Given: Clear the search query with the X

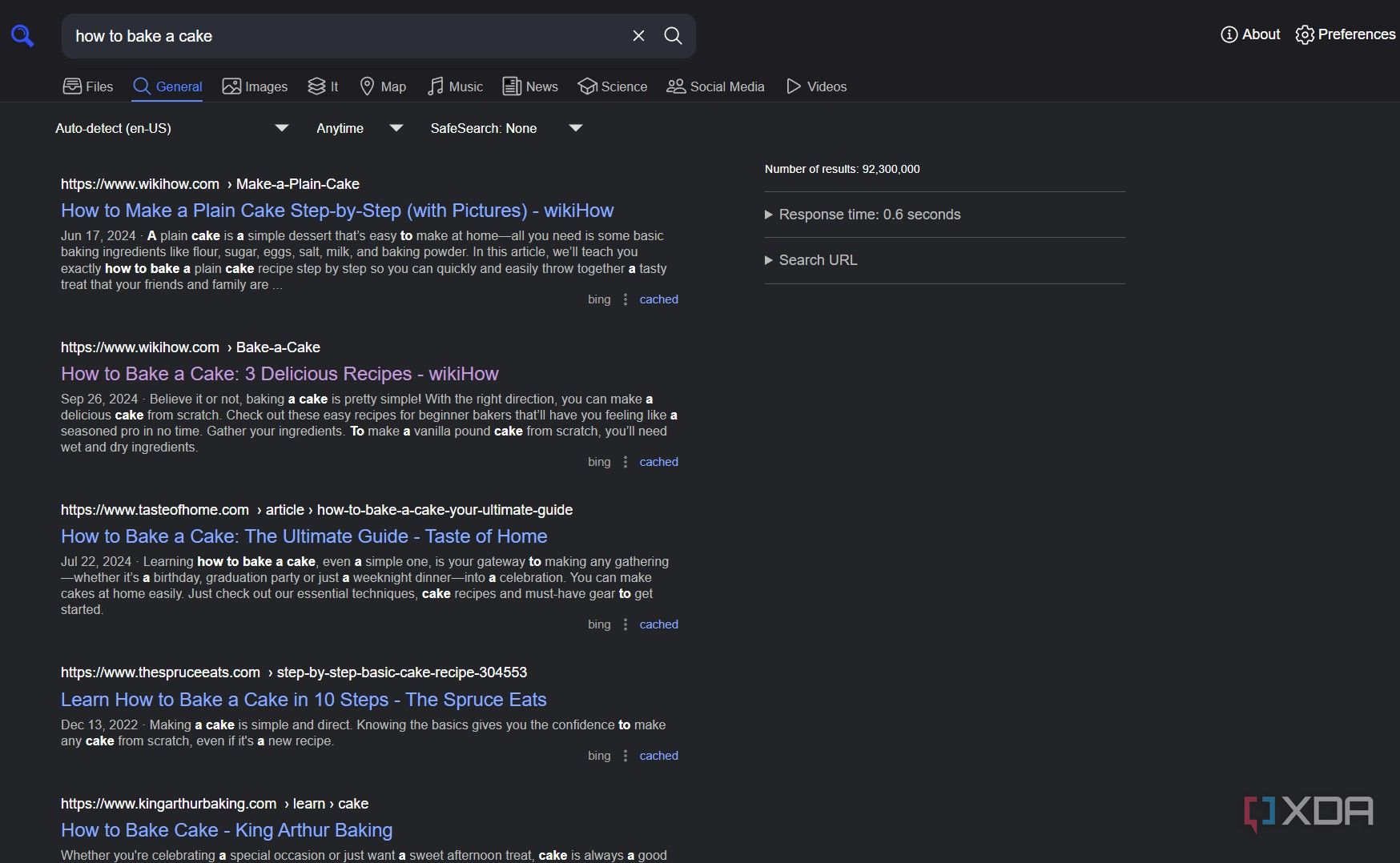Looking at the screenshot, I should click(638, 36).
